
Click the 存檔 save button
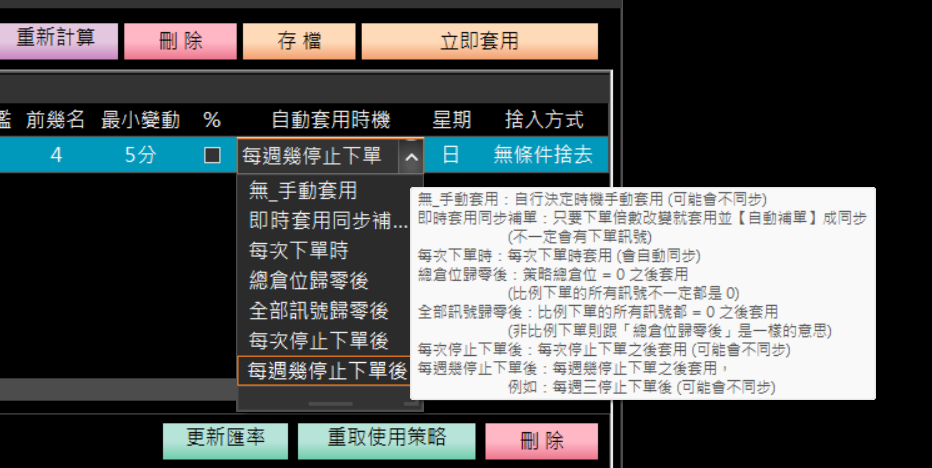tap(297, 41)
